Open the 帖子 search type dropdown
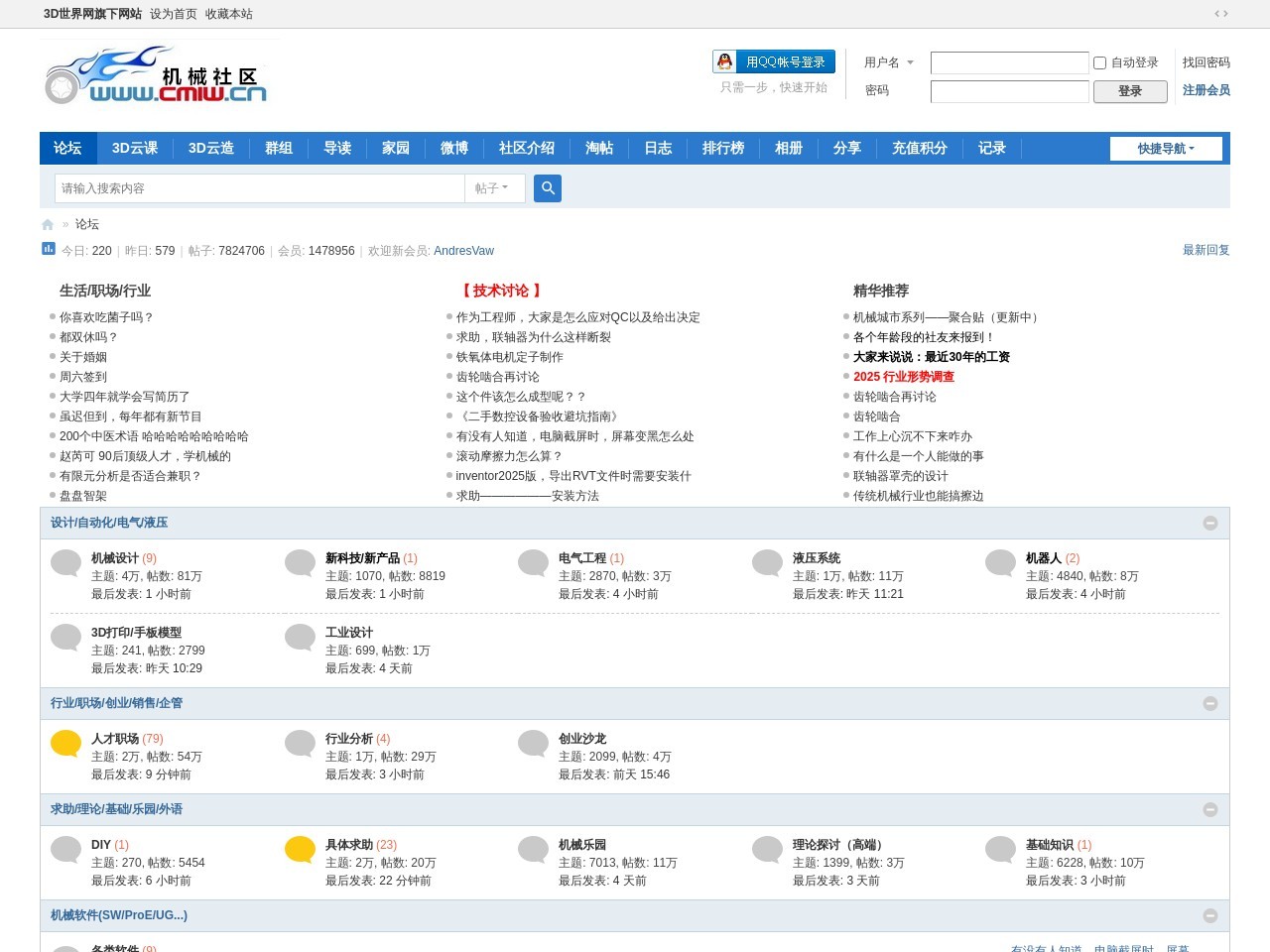1270x952 pixels. (x=494, y=187)
